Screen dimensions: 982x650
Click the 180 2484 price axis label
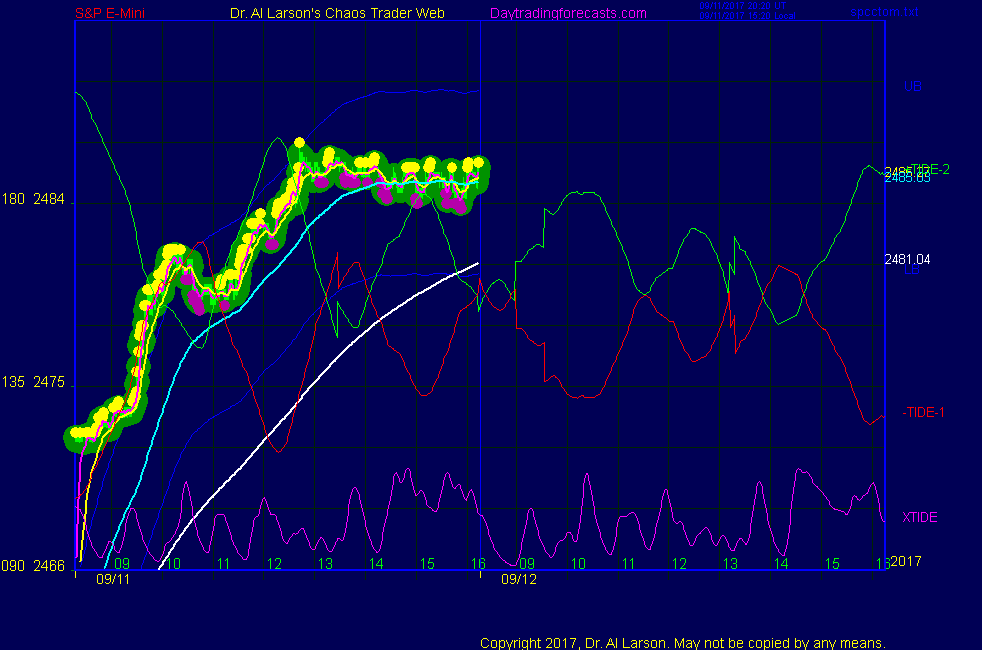(x=35, y=200)
